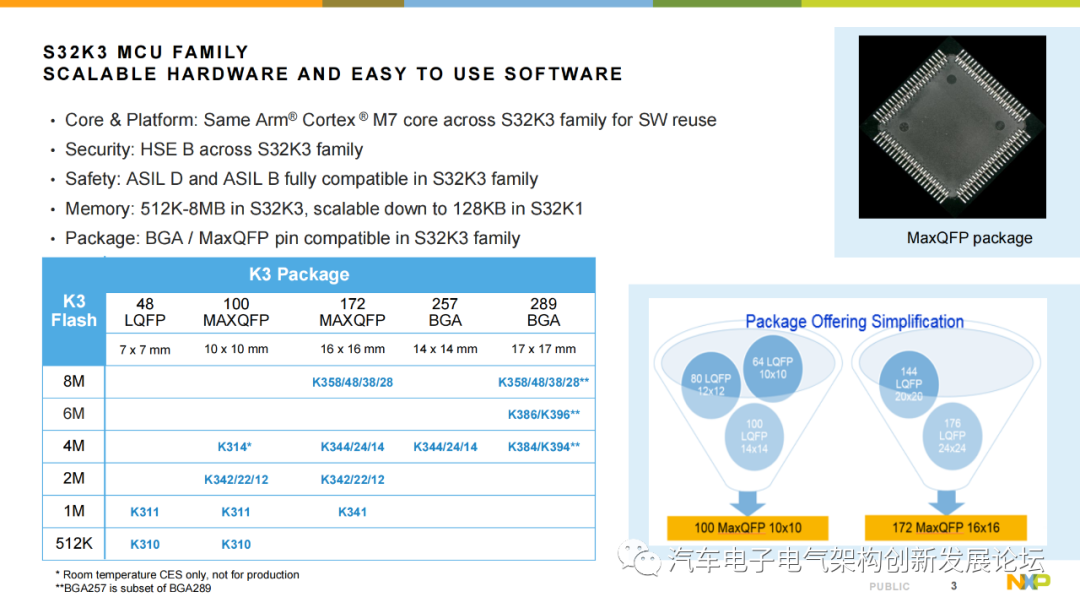The height and width of the screenshot is (608, 1080).
Task: Click K344/24/14 under 257 BGA
Action: [x=445, y=447]
